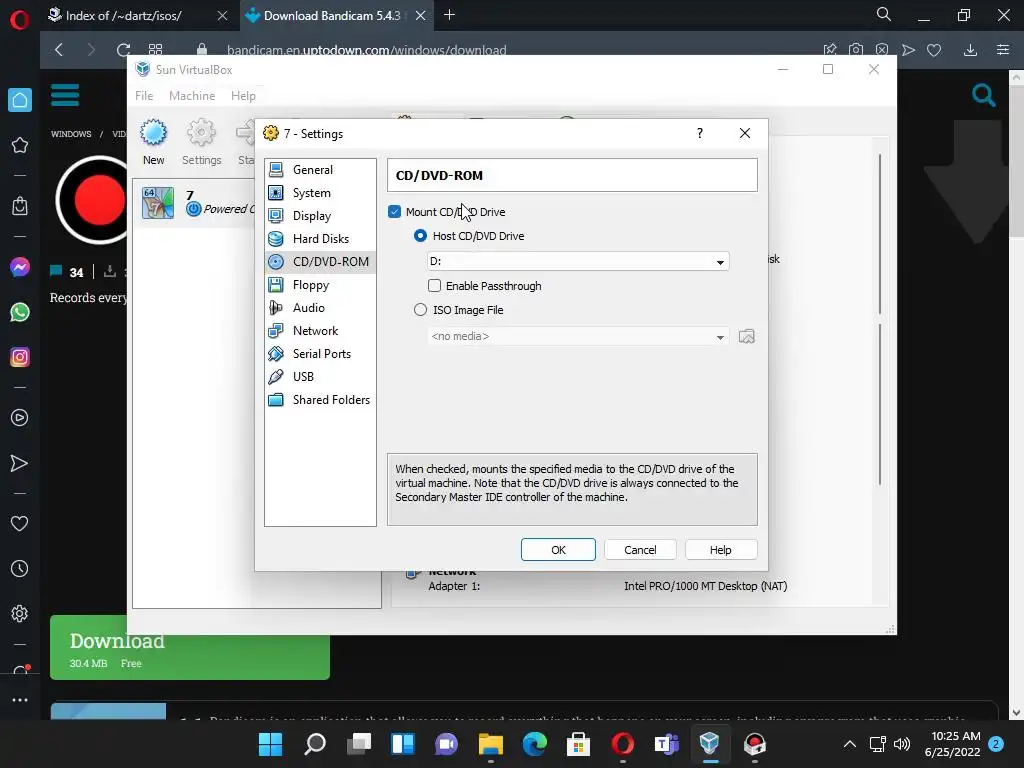The image size is (1024, 768).
Task: Click the address bar URL
Action: (366, 50)
